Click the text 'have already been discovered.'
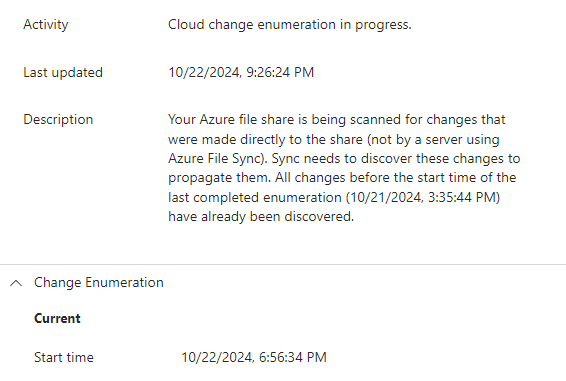The height and width of the screenshot is (381, 566). coord(261,217)
